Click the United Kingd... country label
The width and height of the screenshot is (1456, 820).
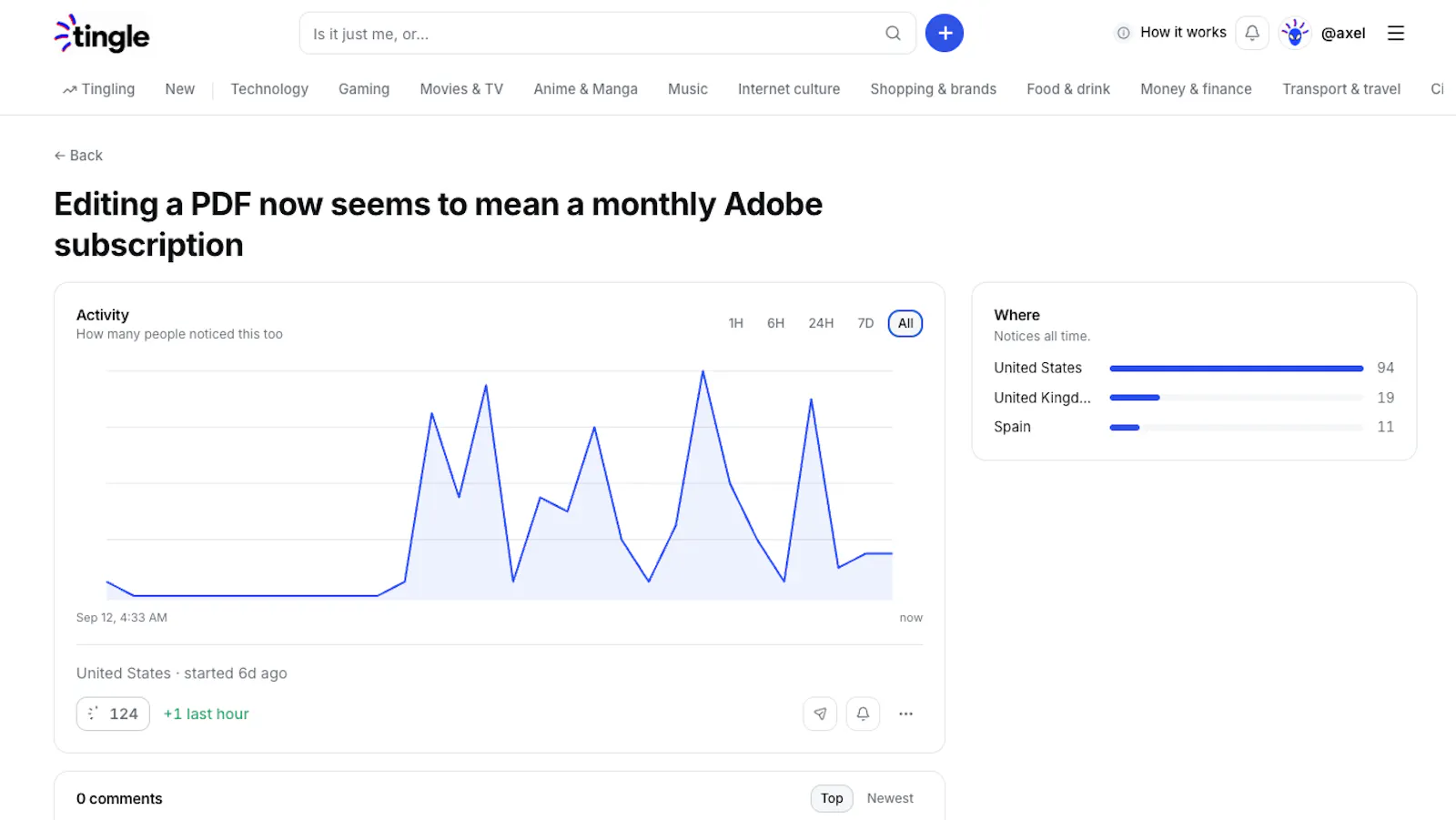coord(1042,398)
